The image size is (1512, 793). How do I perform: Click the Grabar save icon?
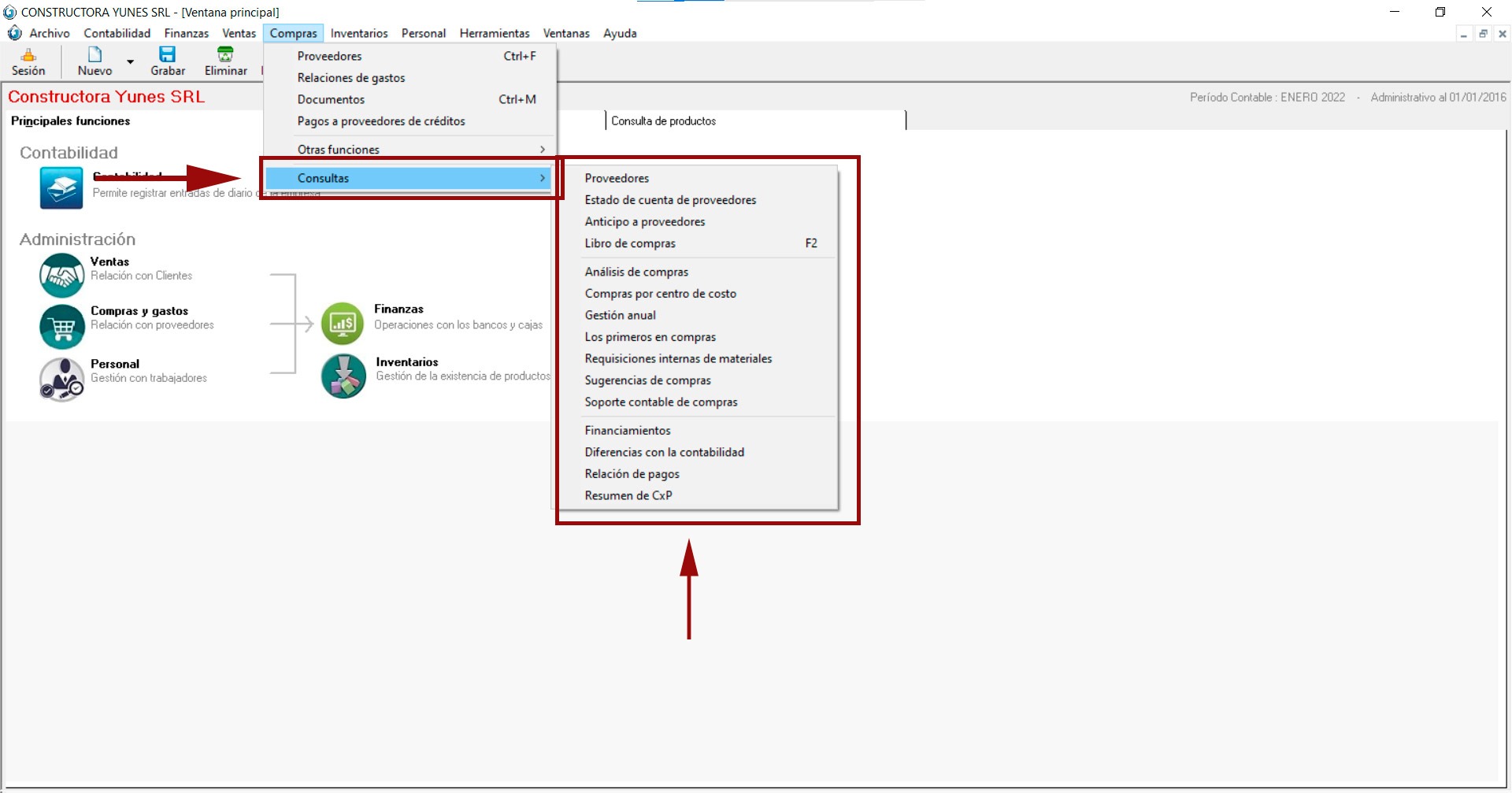click(167, 55)
